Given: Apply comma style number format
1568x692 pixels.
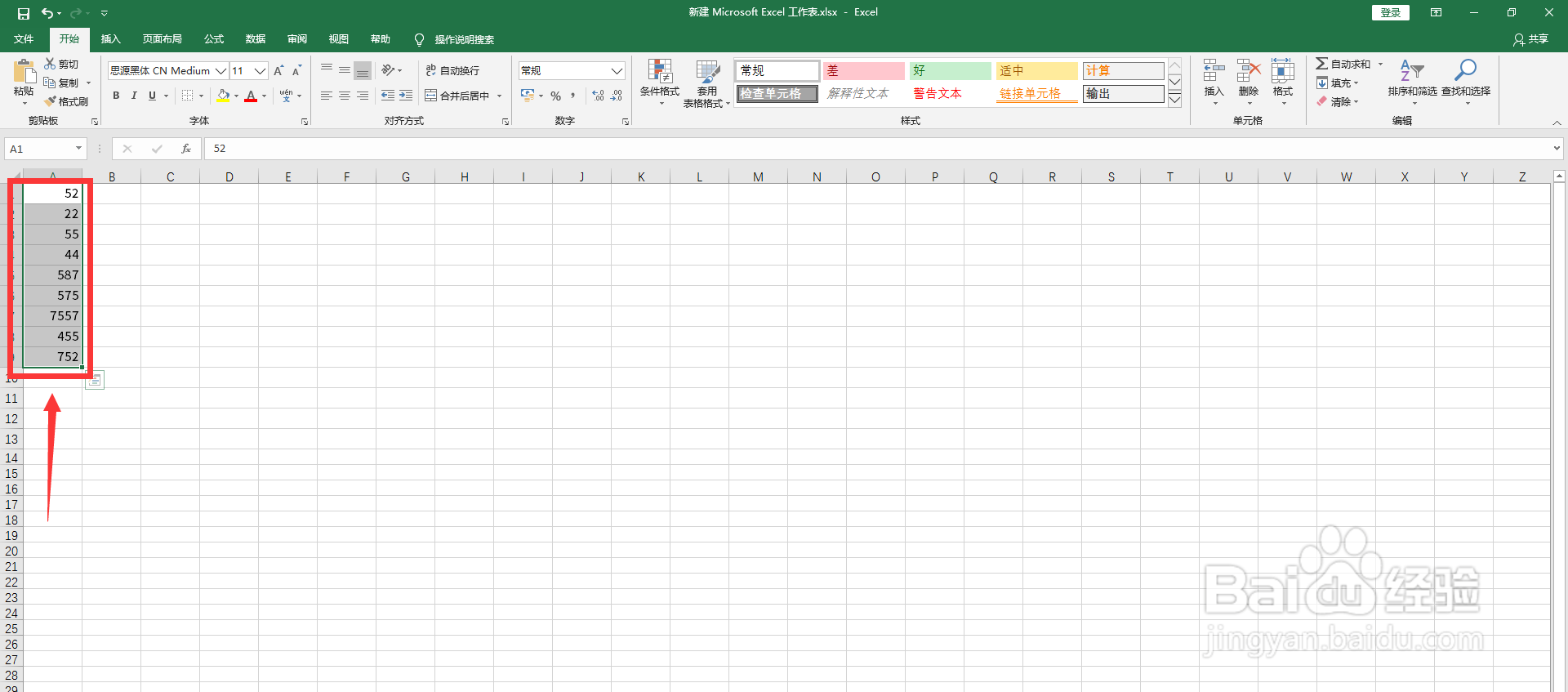Looking at the screenshot, I should [573, 96].
